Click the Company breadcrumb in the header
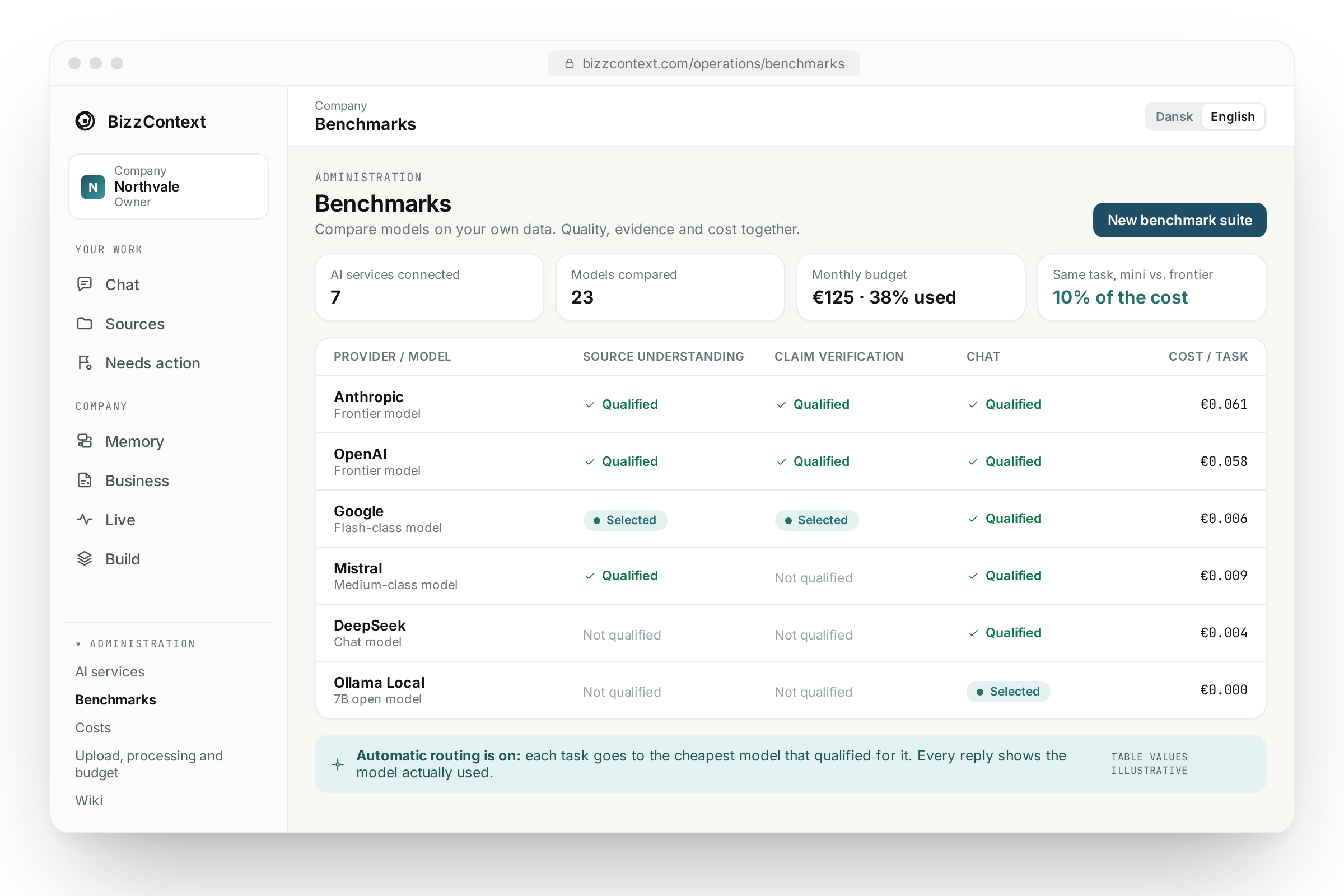 coord(340,106)
